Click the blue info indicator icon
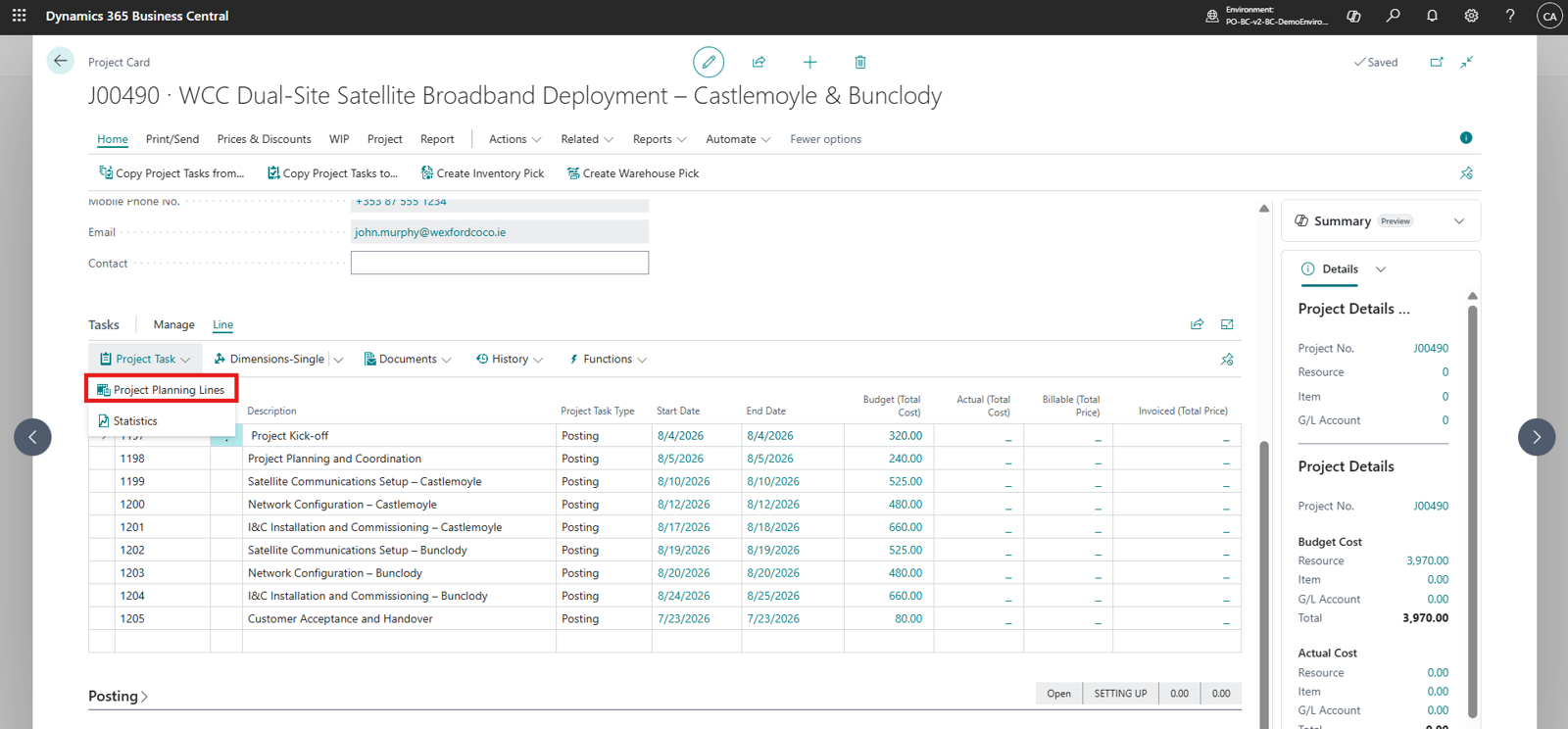 pyautogui.click(x=1466, y=138)
